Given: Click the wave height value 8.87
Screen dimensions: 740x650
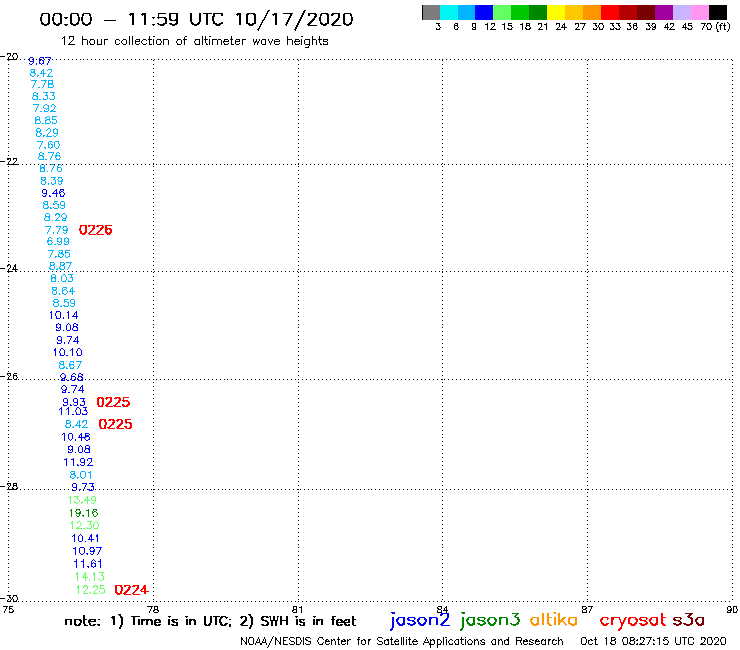Looking at the screenshot, I should (x=60, y=266).
